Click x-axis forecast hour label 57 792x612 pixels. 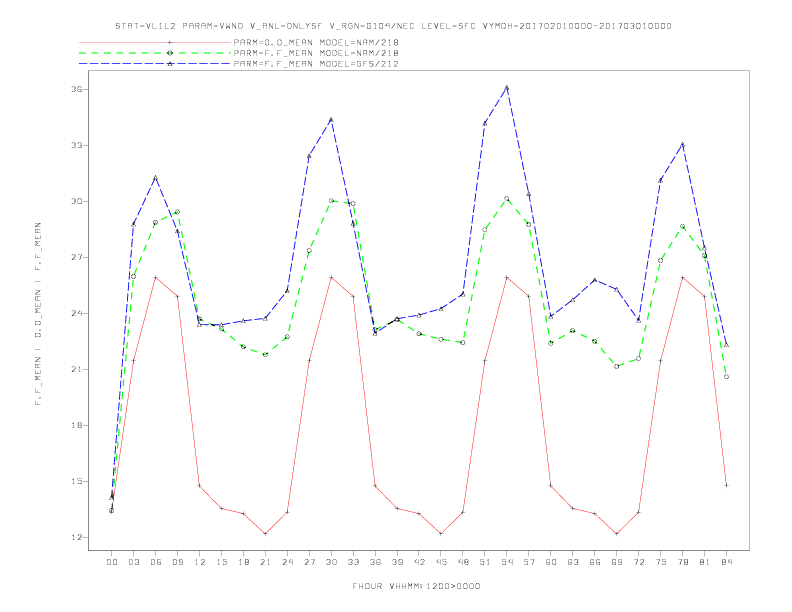click(x=529, y=562)
